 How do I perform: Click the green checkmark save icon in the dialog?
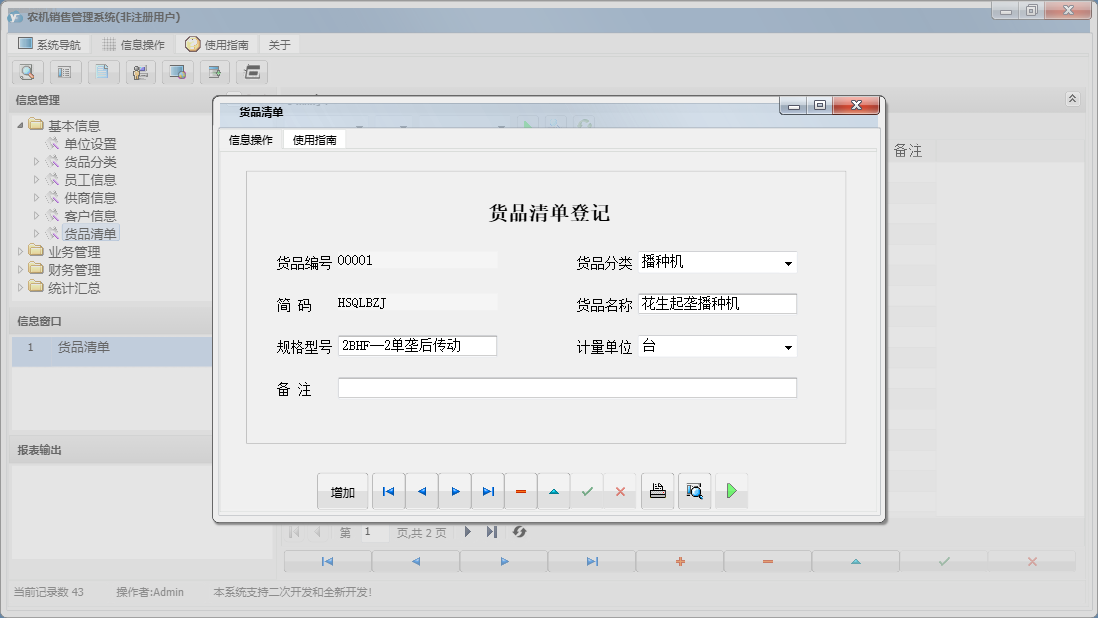588,491
